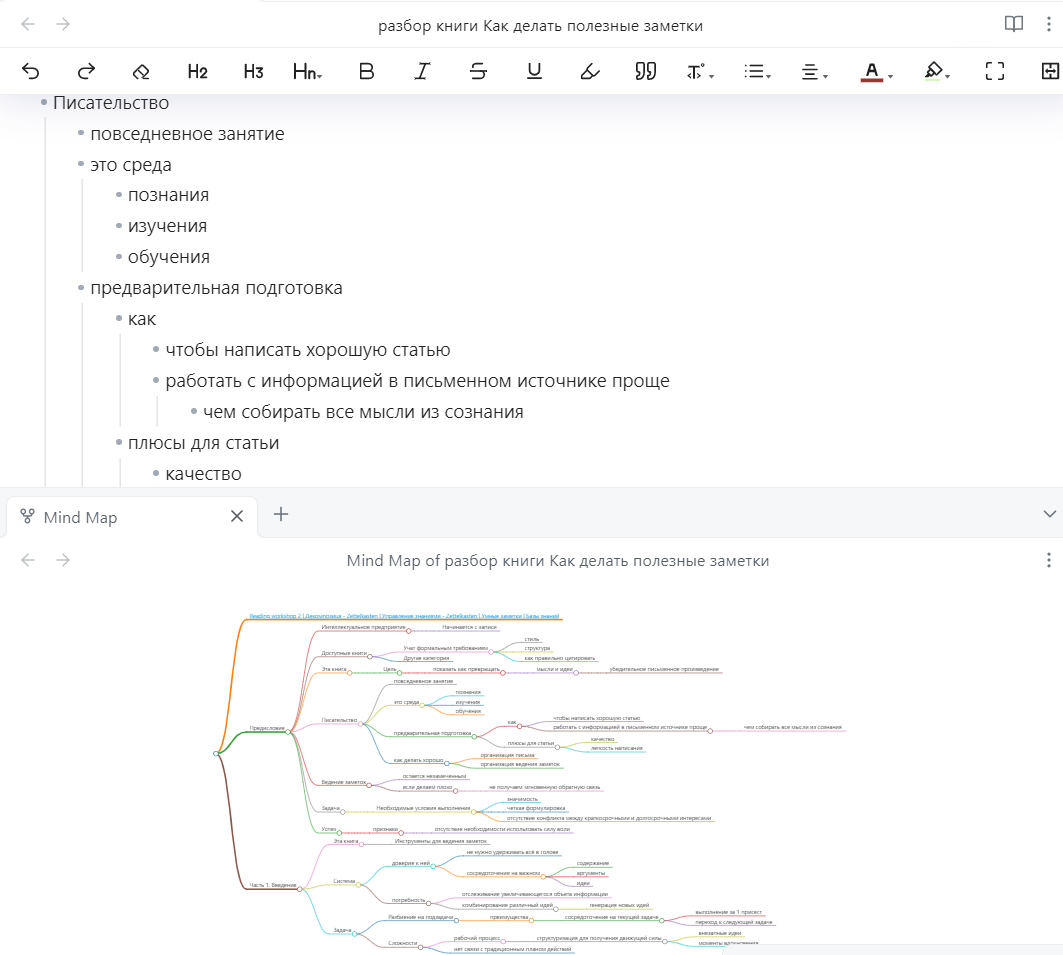Toggle bold formatting
The width and height of the screenshot is (1063, 955).
point(366,71)
